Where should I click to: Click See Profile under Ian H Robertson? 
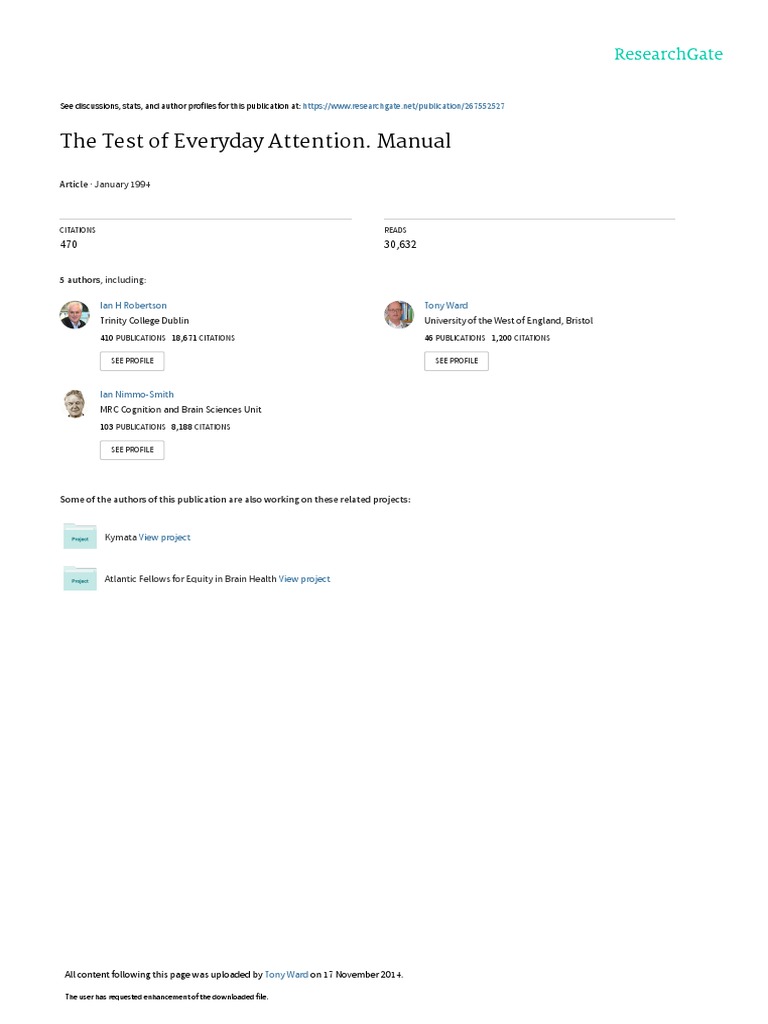tap(132, 360)
